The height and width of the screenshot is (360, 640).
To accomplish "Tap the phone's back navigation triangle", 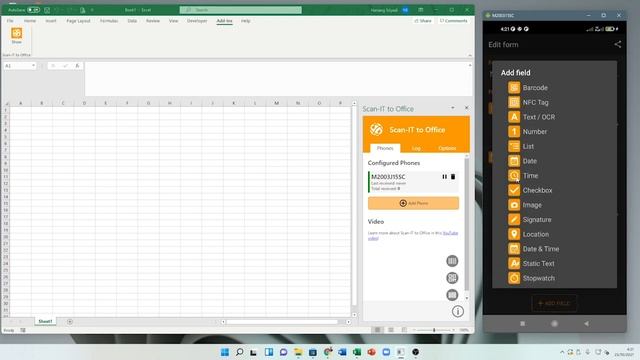I will click(x=587, y=323).
